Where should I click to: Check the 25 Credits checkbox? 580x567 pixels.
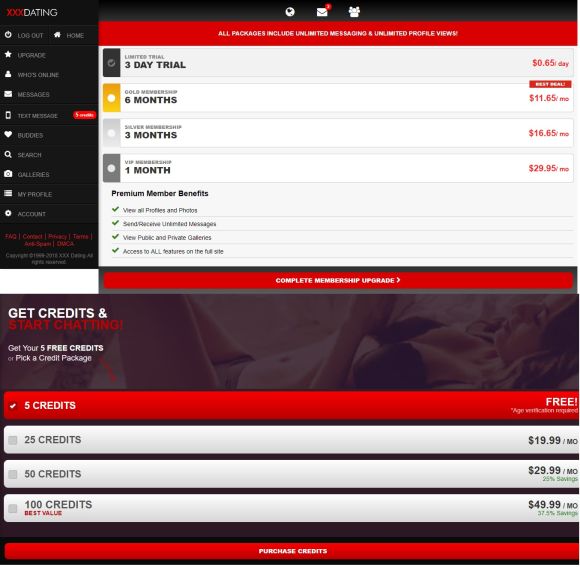13,441
